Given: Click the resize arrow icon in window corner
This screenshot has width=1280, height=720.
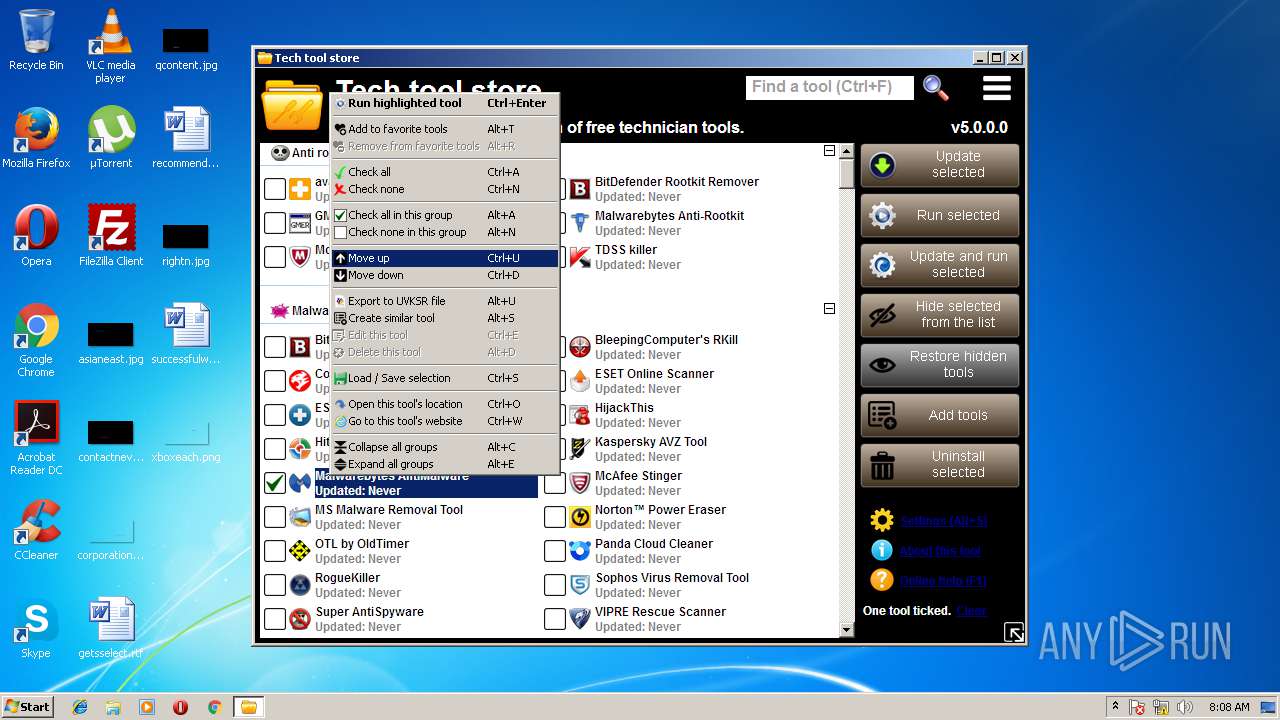Looking at the screenshot, I should tap(1013, 632).
